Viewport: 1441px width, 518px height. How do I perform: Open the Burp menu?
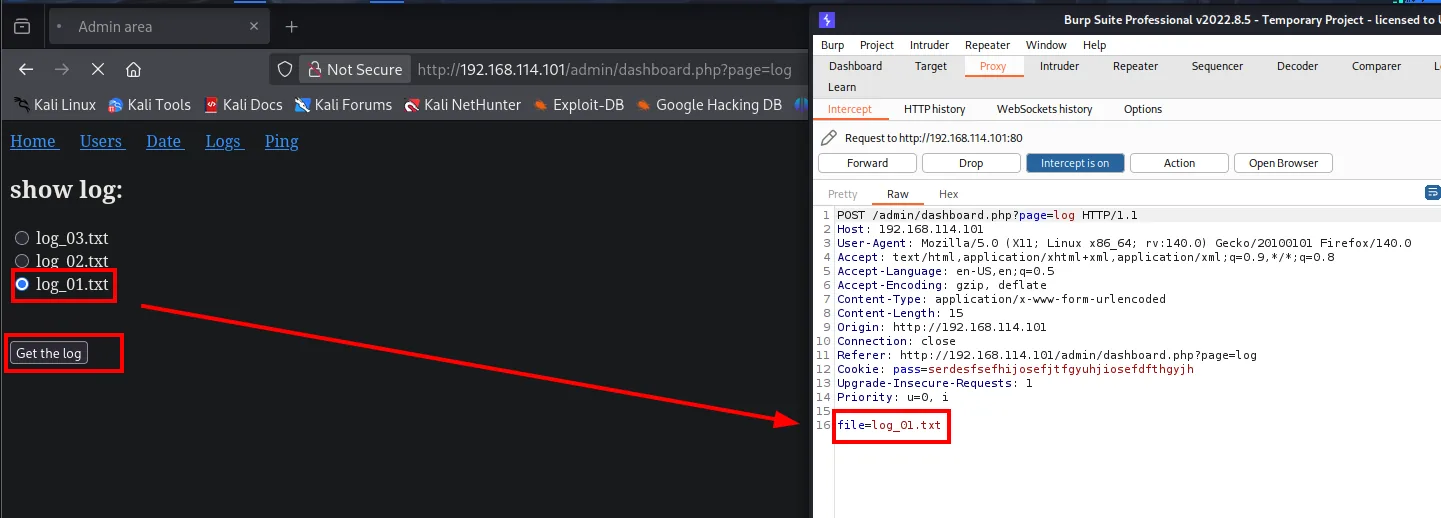click(x=832, y=45)
